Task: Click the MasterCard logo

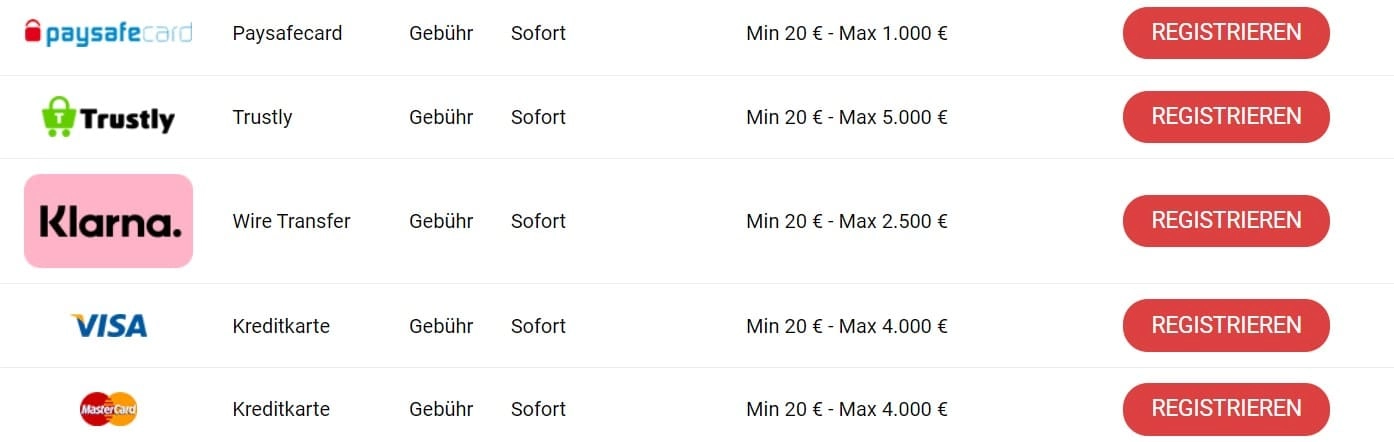Action: pyautogui.click(x=108, y=409)
